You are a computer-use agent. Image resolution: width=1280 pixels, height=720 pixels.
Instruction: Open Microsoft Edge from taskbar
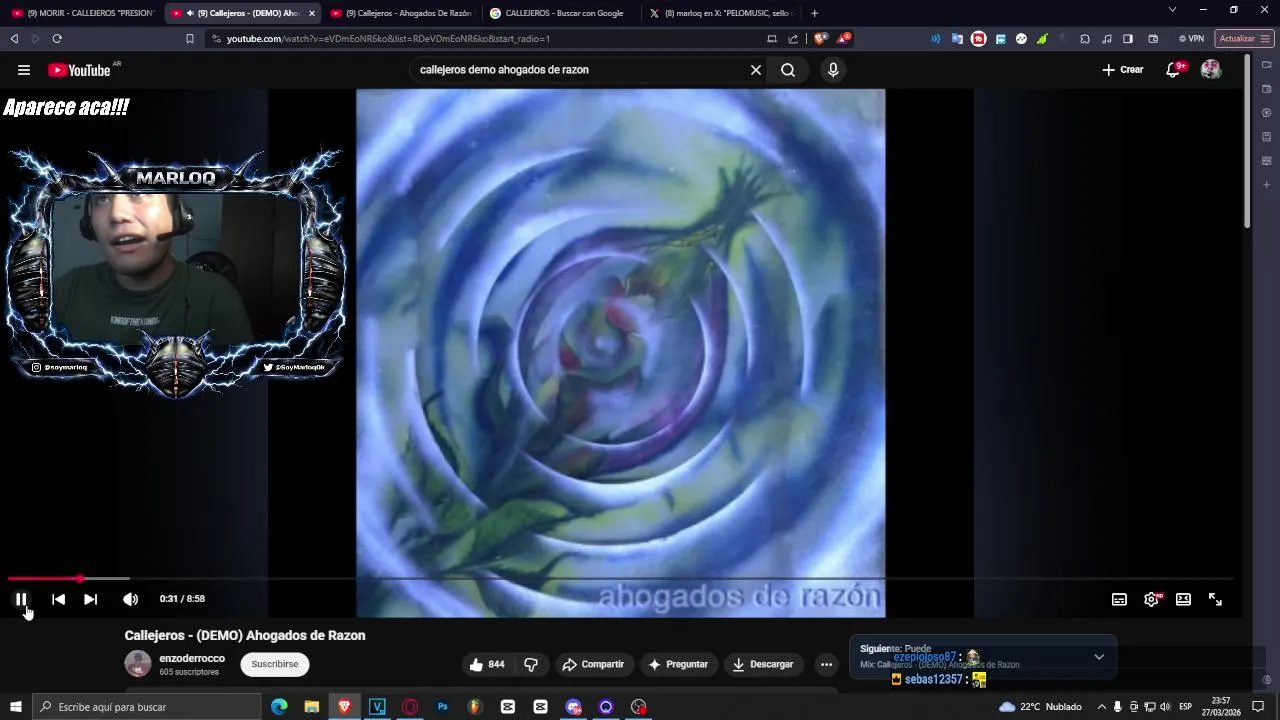click(279, 707)
